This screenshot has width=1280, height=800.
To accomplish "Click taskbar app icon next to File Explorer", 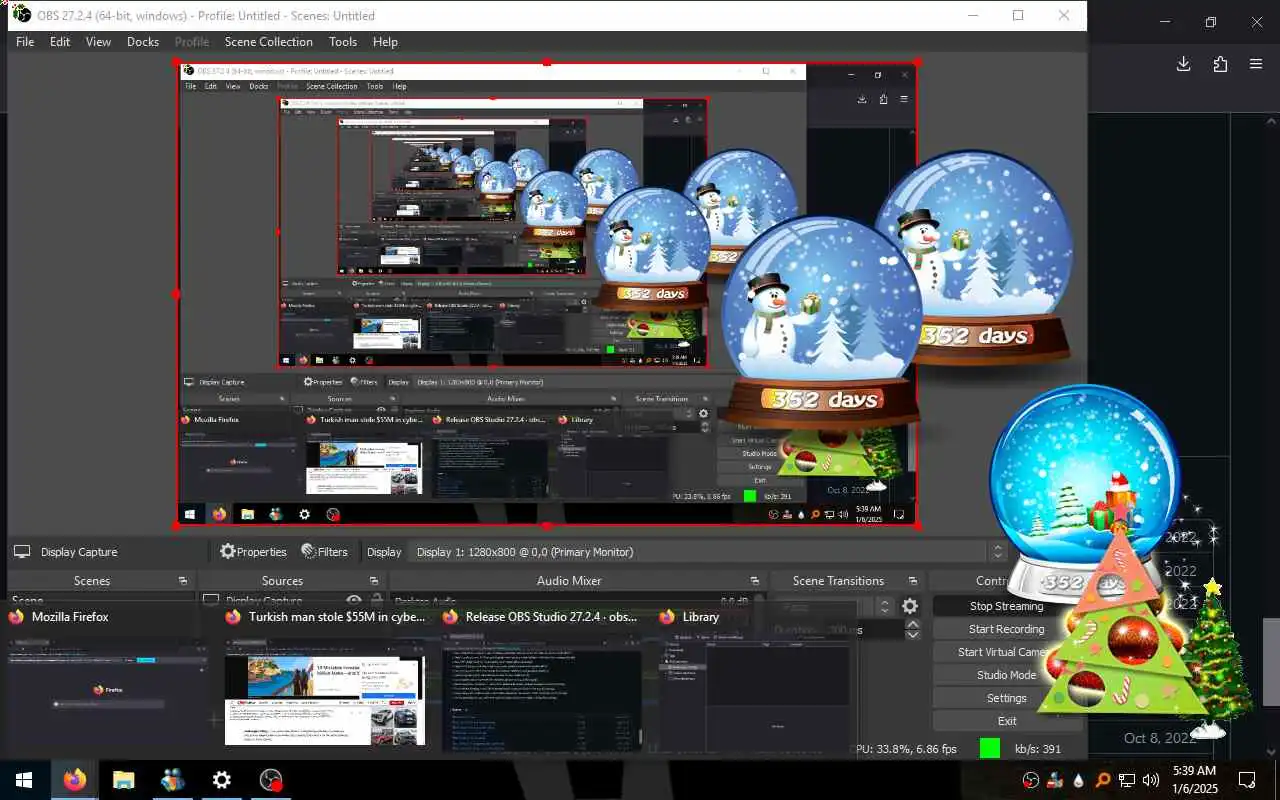I will coord(172,780).
